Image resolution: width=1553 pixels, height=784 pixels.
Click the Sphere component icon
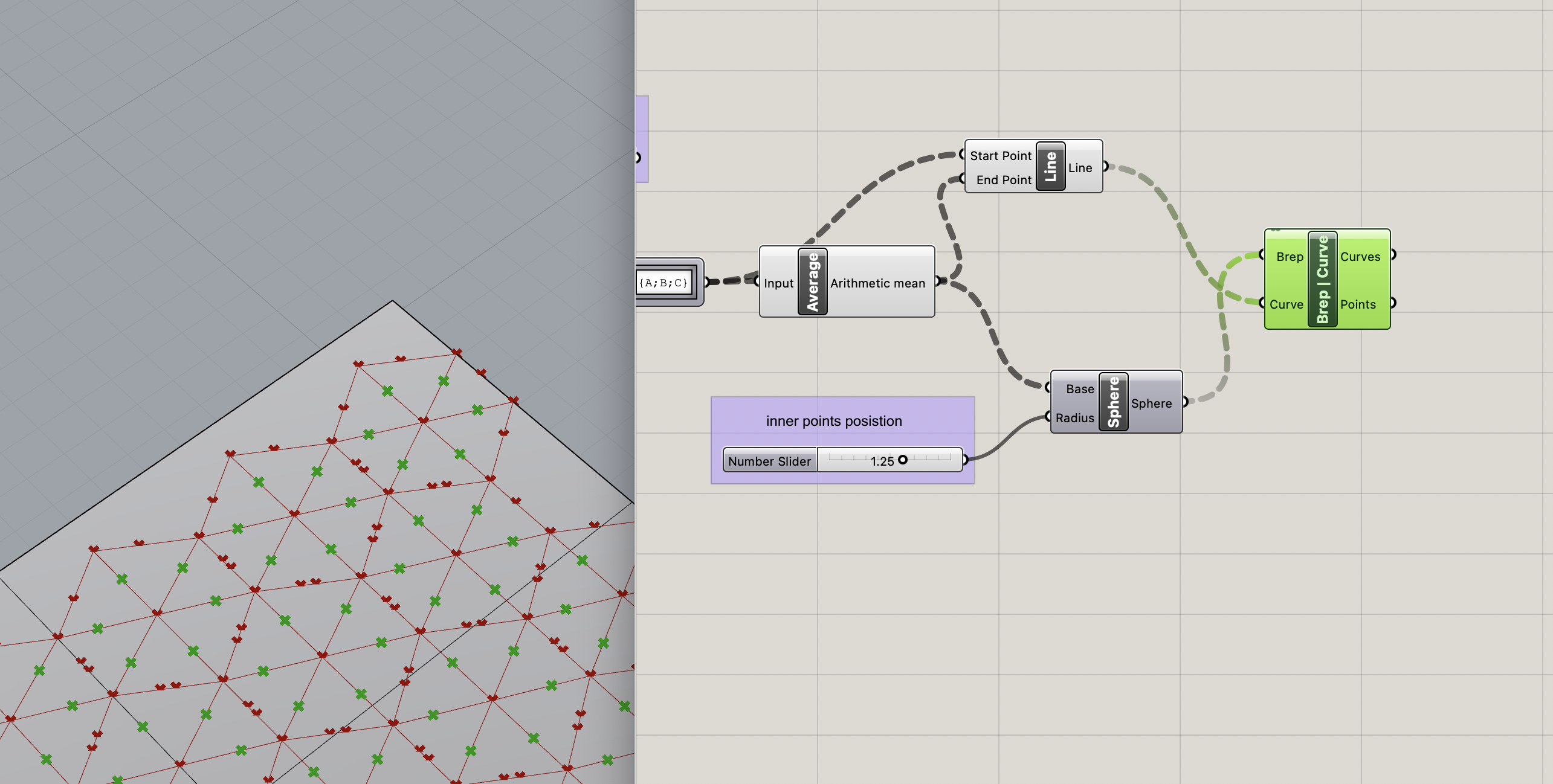coord(1113,401)
